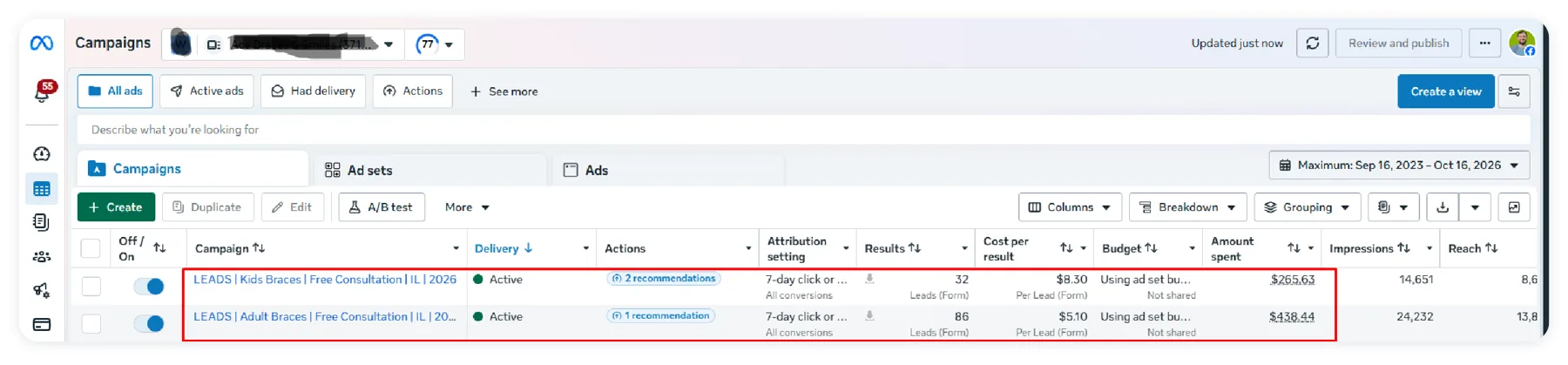Image resolution: width=1568 pixels, height=365 pixels.
Task: Focus the Describe what you're looking for field
Action: coord(803,130)
